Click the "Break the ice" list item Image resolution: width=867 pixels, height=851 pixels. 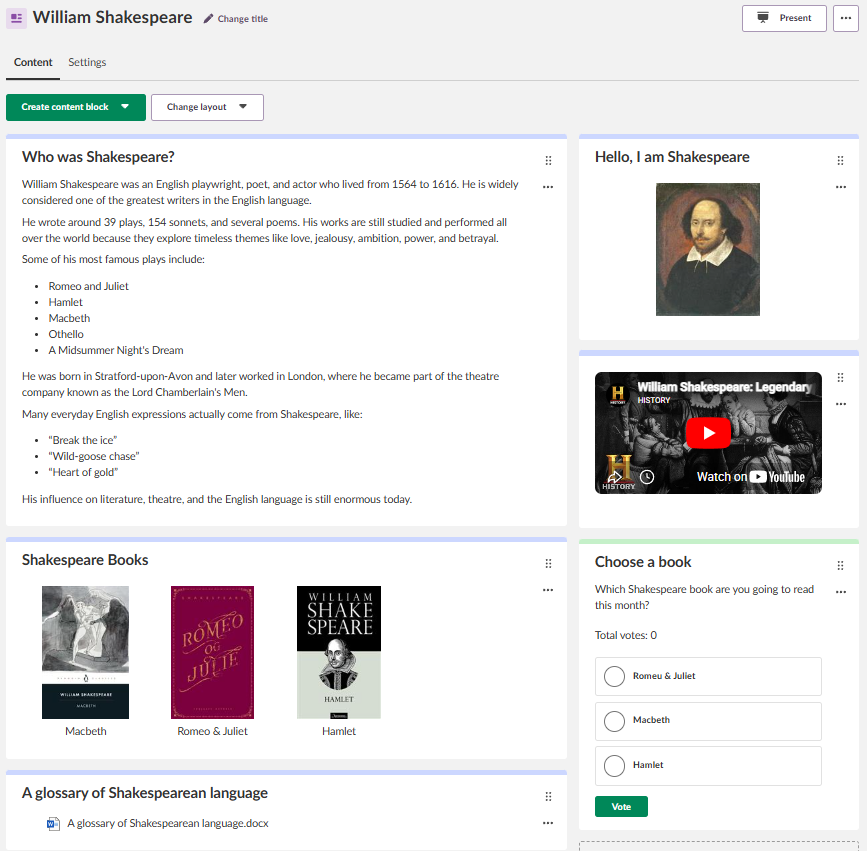pyautogui.click(x=83, y=440)
